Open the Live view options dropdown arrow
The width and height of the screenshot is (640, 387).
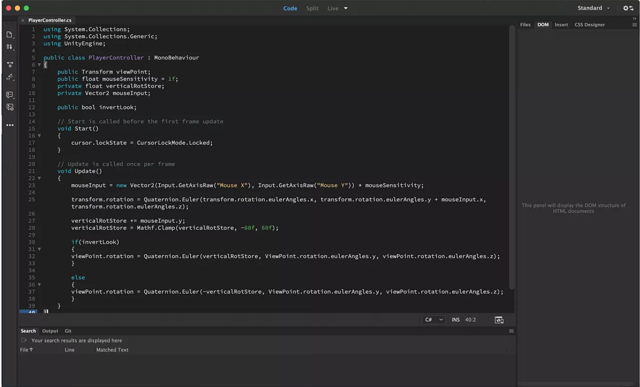[346, 8]
